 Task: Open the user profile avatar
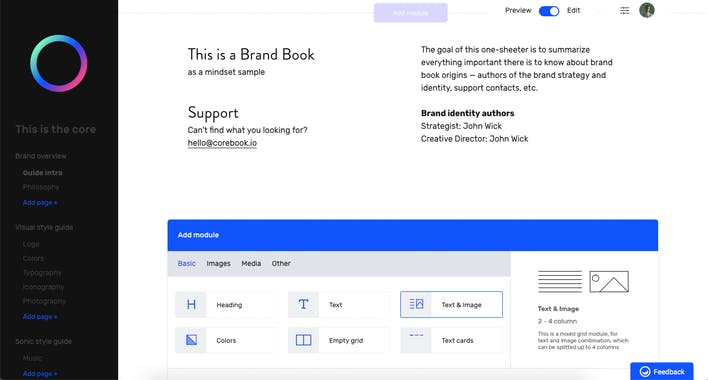647,10
